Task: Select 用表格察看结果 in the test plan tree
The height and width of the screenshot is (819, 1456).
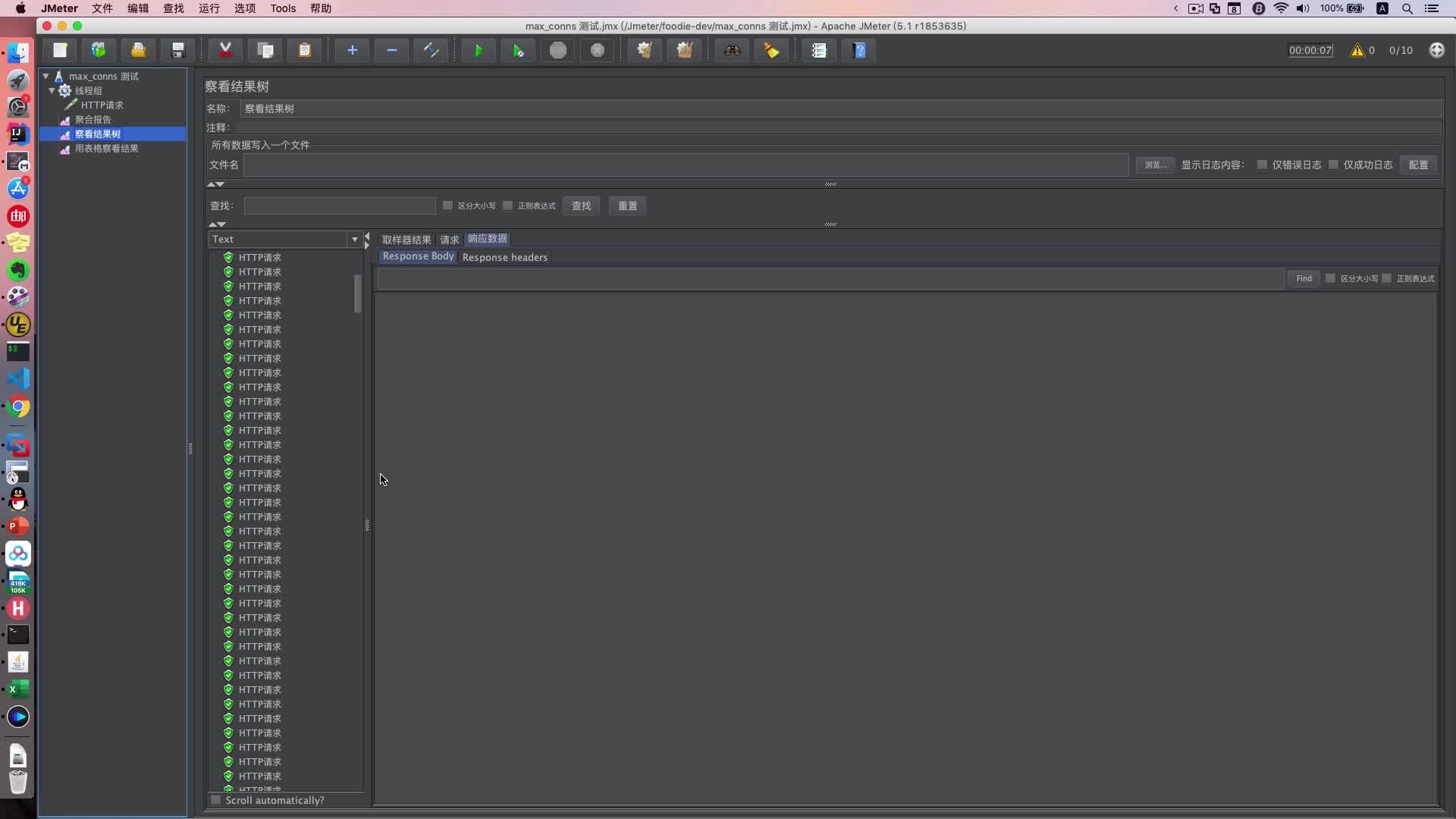Action: click(106, 149)
